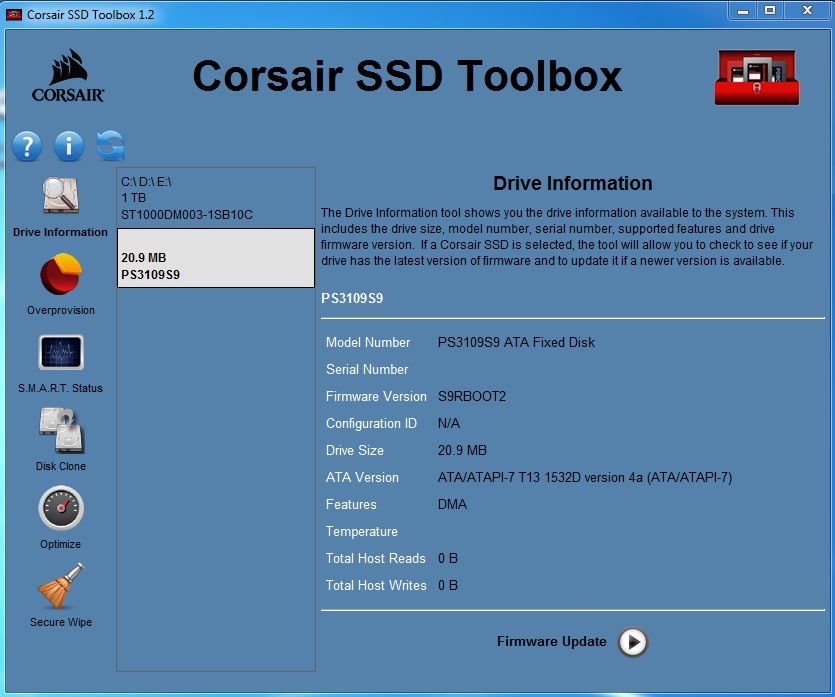Click the Overprovision sidebar label
The image size is (835, 697).
61,310
